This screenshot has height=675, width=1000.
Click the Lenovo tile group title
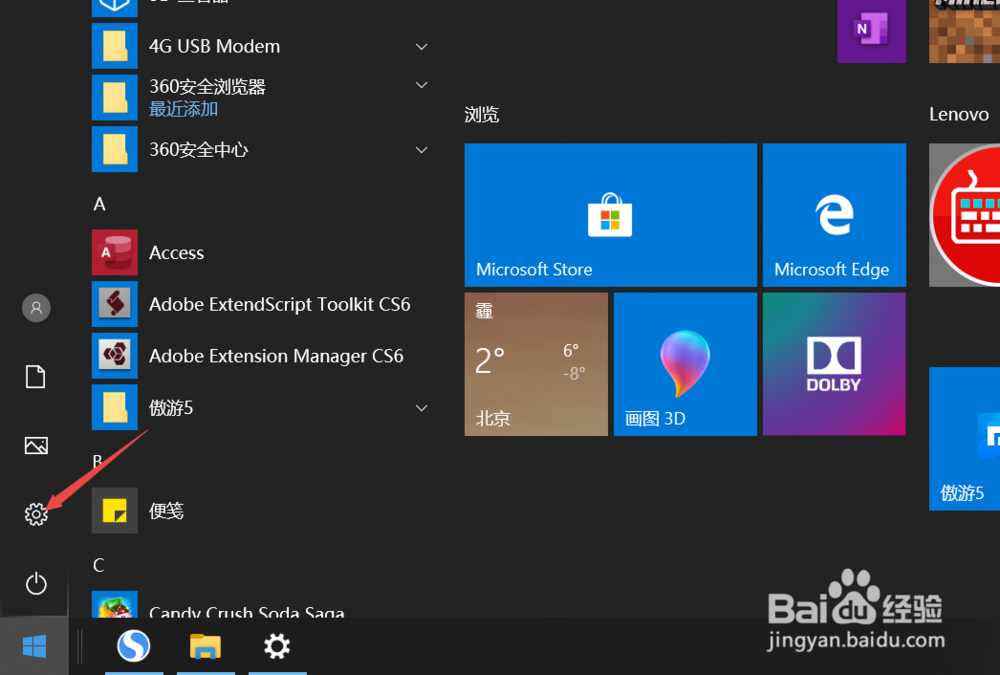(x=959, y=115)
